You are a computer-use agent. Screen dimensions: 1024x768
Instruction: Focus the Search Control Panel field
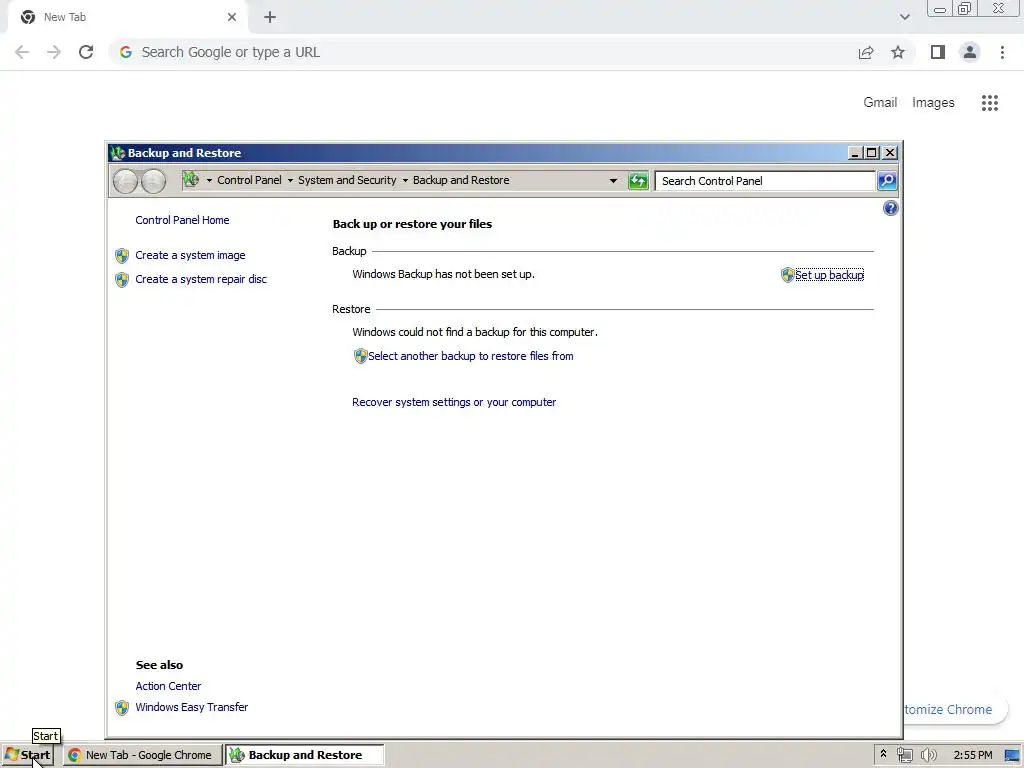[x=765, y=181]
